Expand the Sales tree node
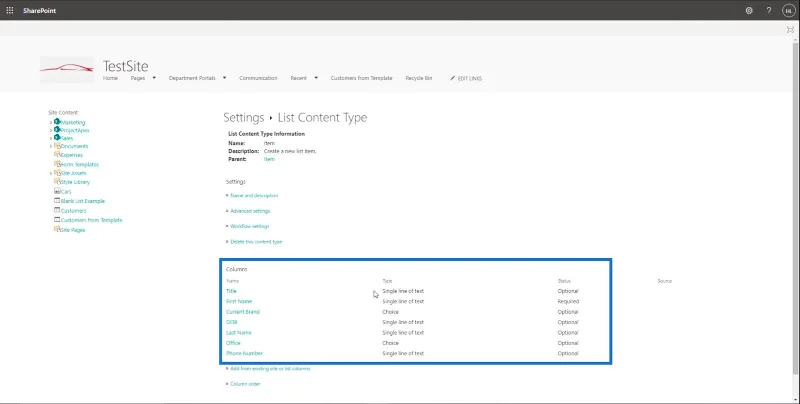 (51, 138)
